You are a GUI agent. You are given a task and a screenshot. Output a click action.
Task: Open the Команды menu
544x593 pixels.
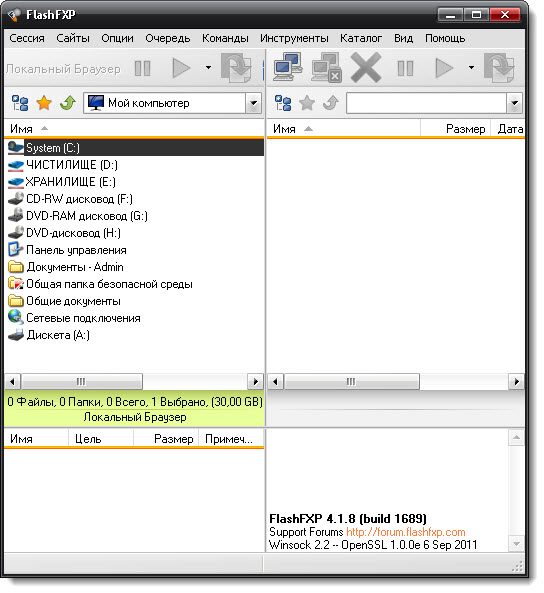(225, 38)
